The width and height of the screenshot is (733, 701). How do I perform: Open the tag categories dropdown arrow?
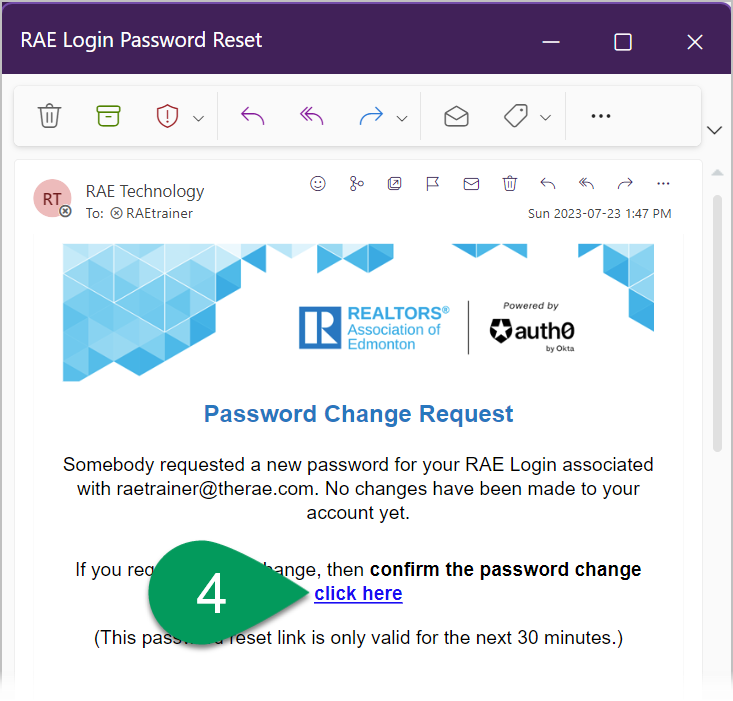click(546, 118)
